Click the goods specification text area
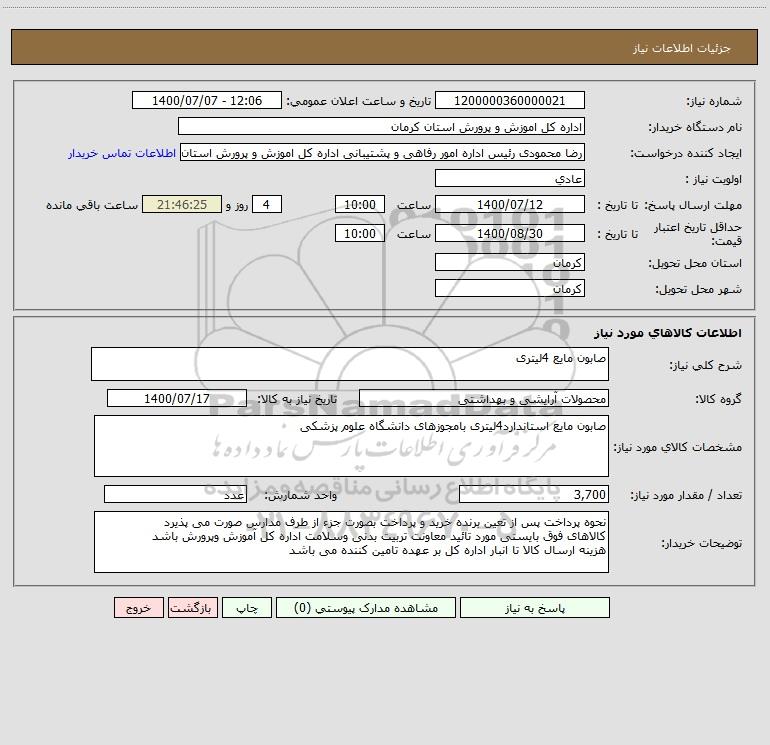This screenshot has height=745, width=770. (351, 446)
